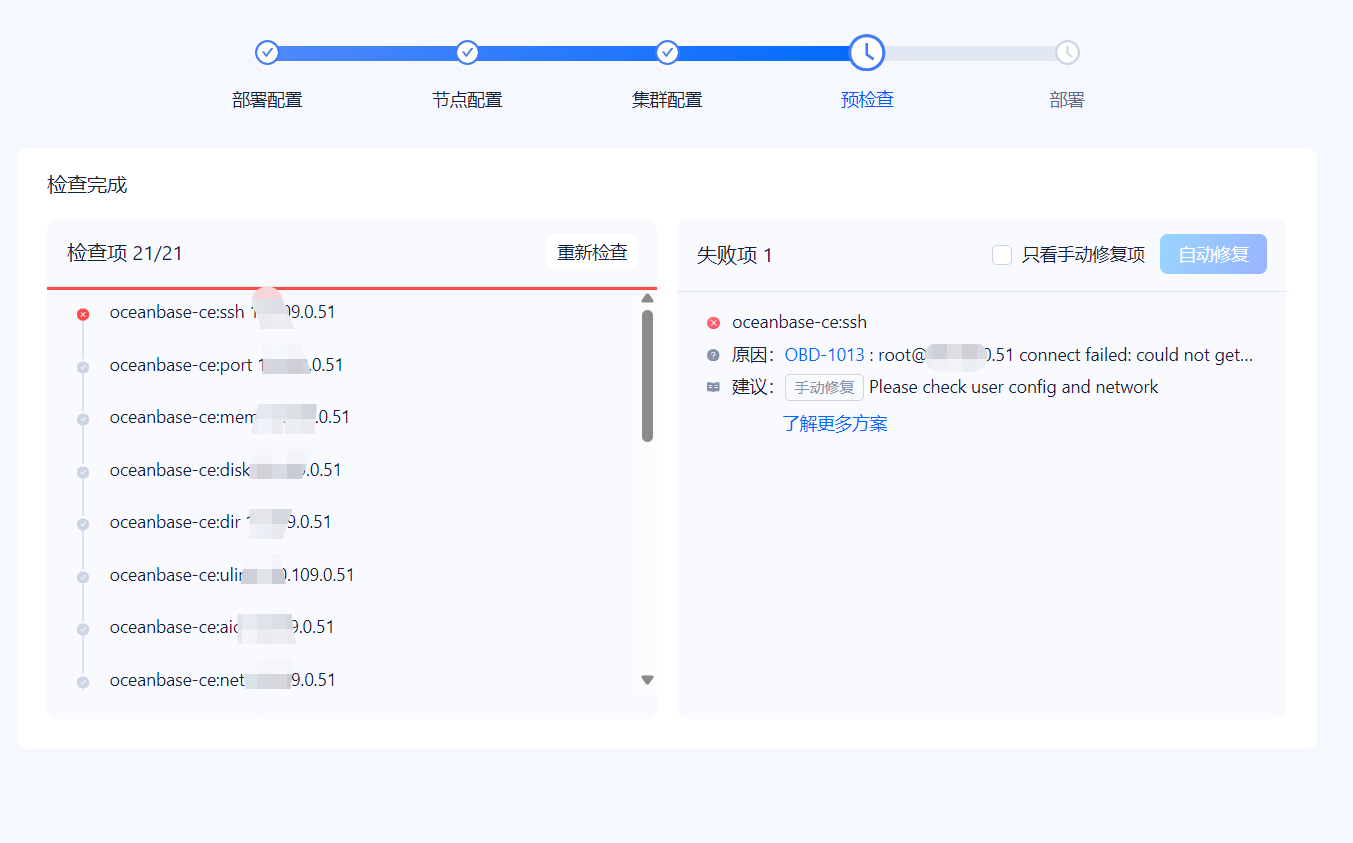Image resolution: width=1353 pixels, height=843 pixels.
Task: Click red error icon beside oceanbase-ce:ssh check item
Action: pos(83,314)
